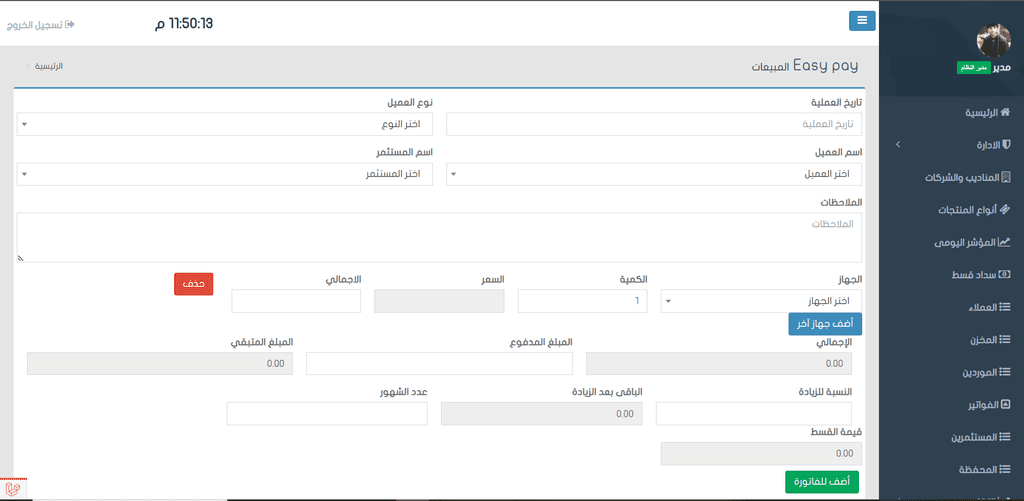Toggle the sidebar with the hamburger button
This screenshot has width=1024, height=501.
pos(862,21)
